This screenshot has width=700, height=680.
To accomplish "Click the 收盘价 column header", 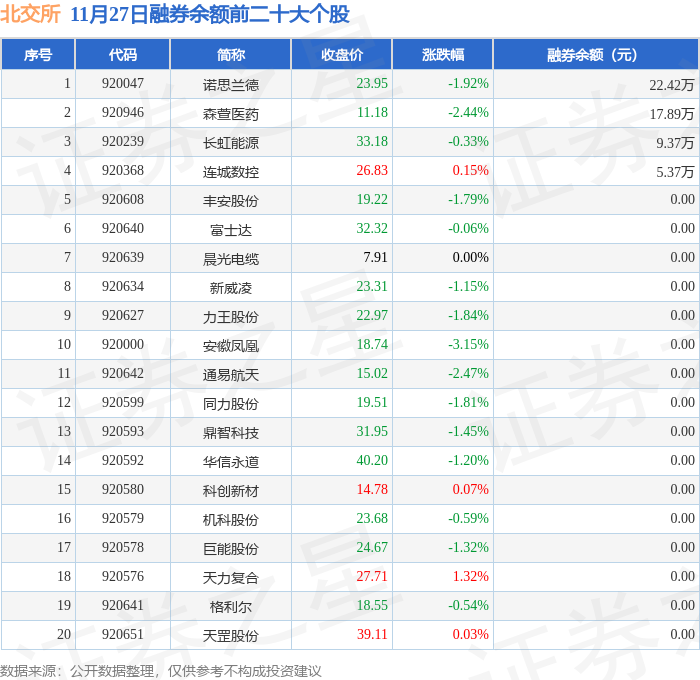I will (342, 54).
